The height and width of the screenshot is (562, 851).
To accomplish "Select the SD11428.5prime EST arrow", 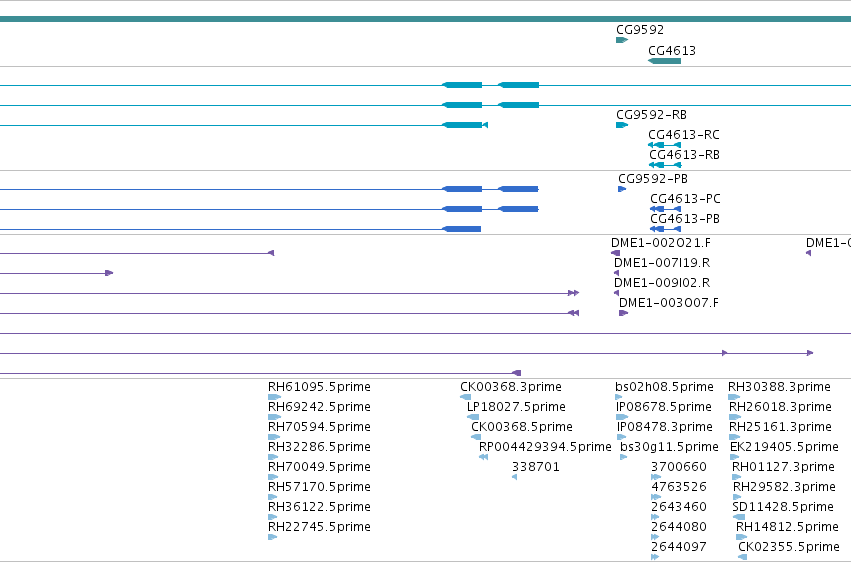I will click(x=739, y=517).
